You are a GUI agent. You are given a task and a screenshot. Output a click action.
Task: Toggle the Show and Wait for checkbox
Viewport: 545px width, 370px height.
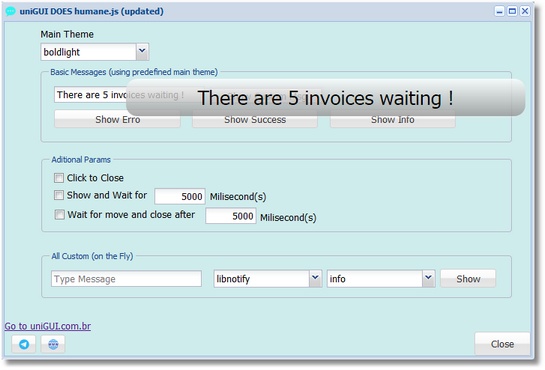[59, 195]
